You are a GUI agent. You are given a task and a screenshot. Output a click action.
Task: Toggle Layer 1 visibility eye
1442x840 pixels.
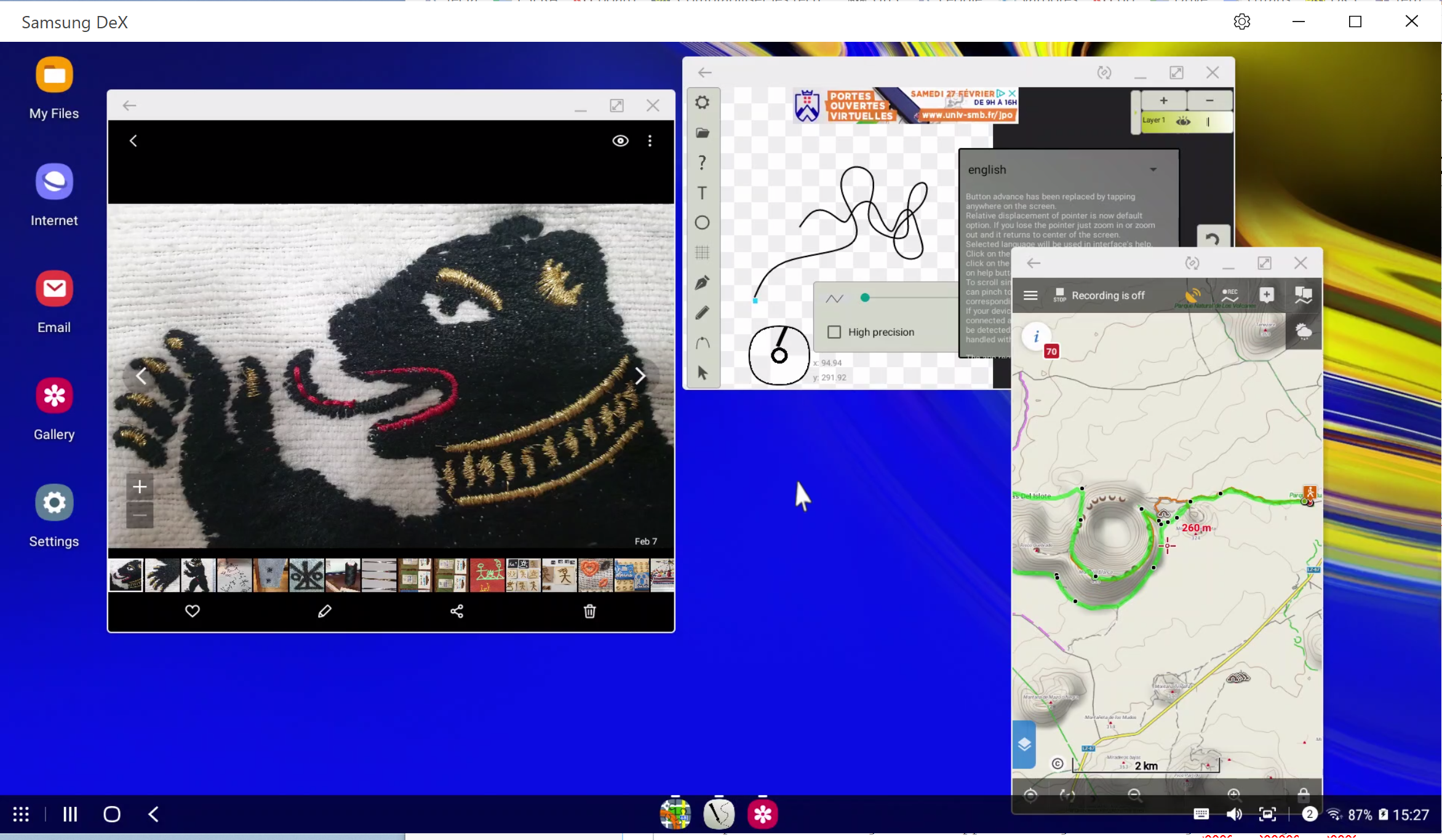click(x=1183, y=121)
